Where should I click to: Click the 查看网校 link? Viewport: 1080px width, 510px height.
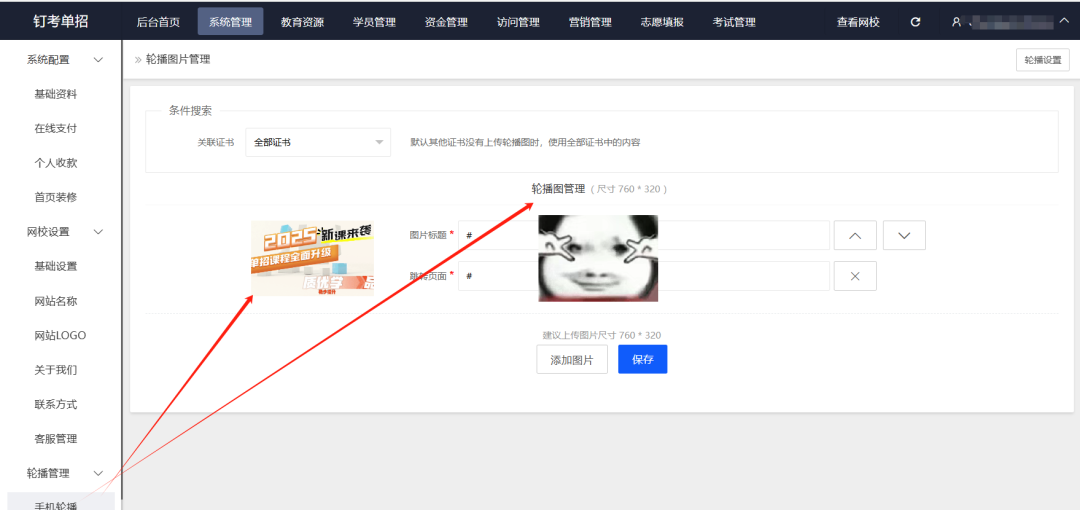click(858, 22)
